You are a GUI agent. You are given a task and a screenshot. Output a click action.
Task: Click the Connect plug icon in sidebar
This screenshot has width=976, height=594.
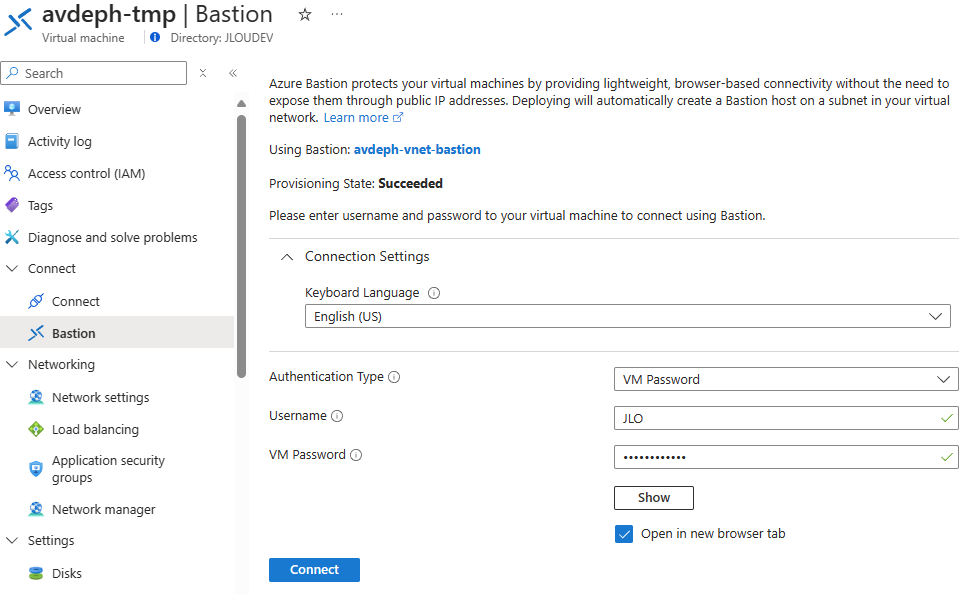click(36, 301)
